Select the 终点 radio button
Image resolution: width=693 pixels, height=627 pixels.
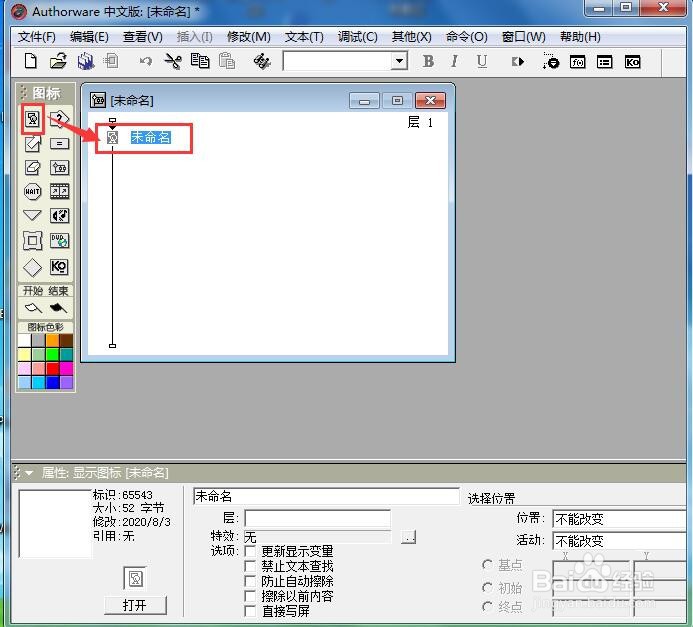(487, 607)
